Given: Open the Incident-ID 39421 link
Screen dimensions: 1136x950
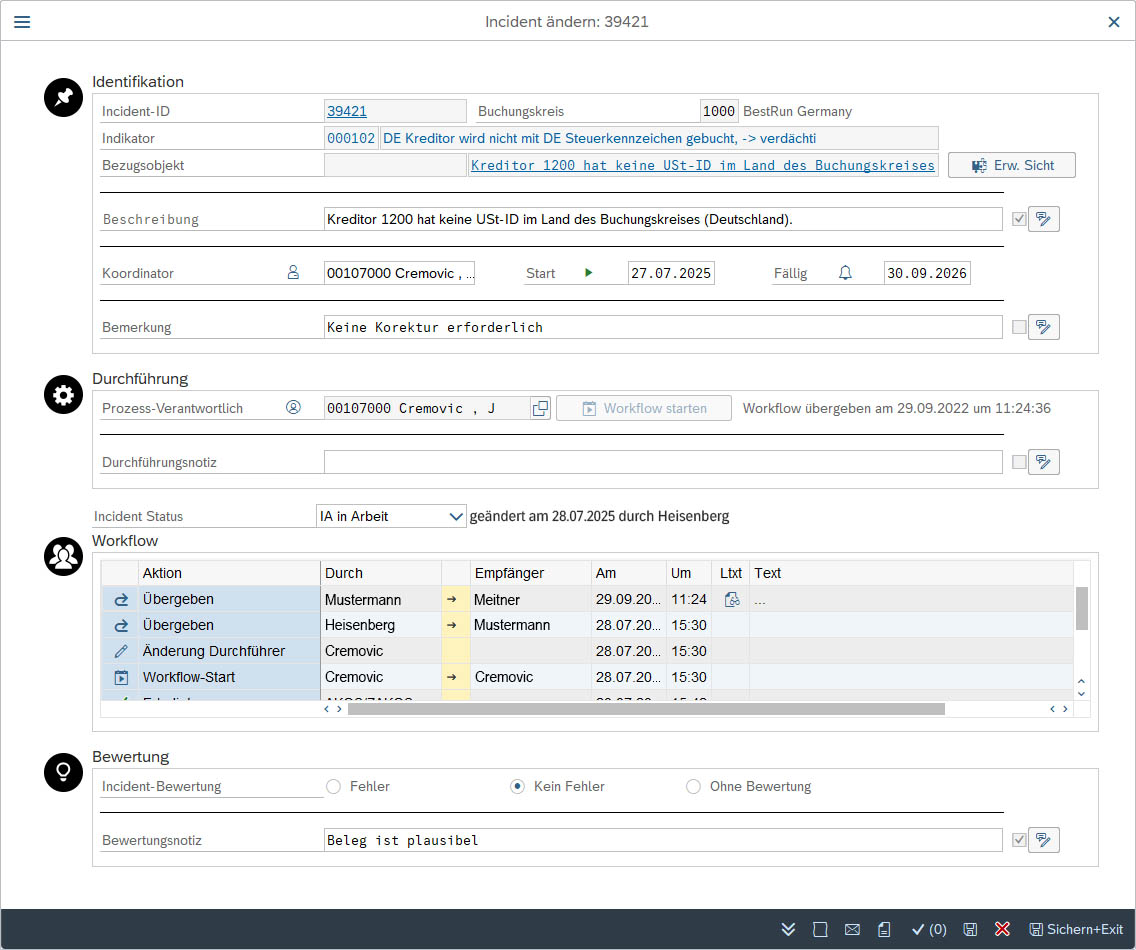Looking at the screenshot, I should point(346,111).
